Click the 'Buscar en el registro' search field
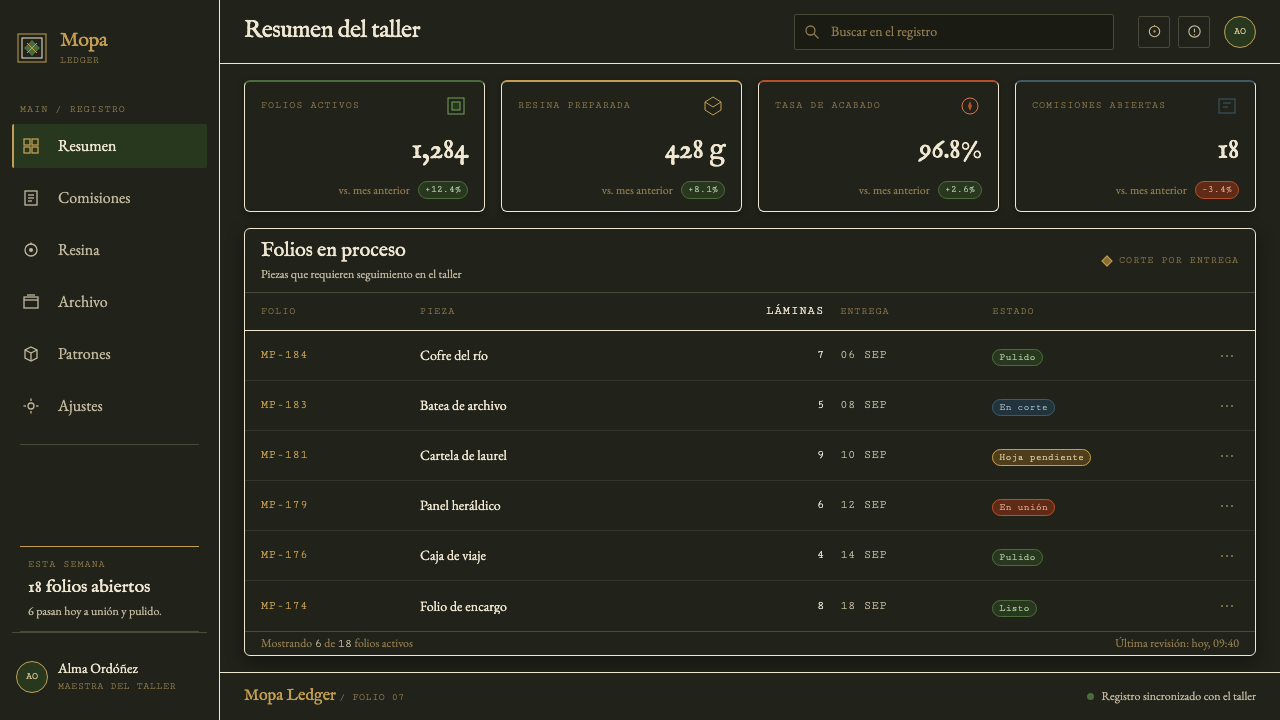This screenshot has width=1280, height=720. click(x=954, y=32)
